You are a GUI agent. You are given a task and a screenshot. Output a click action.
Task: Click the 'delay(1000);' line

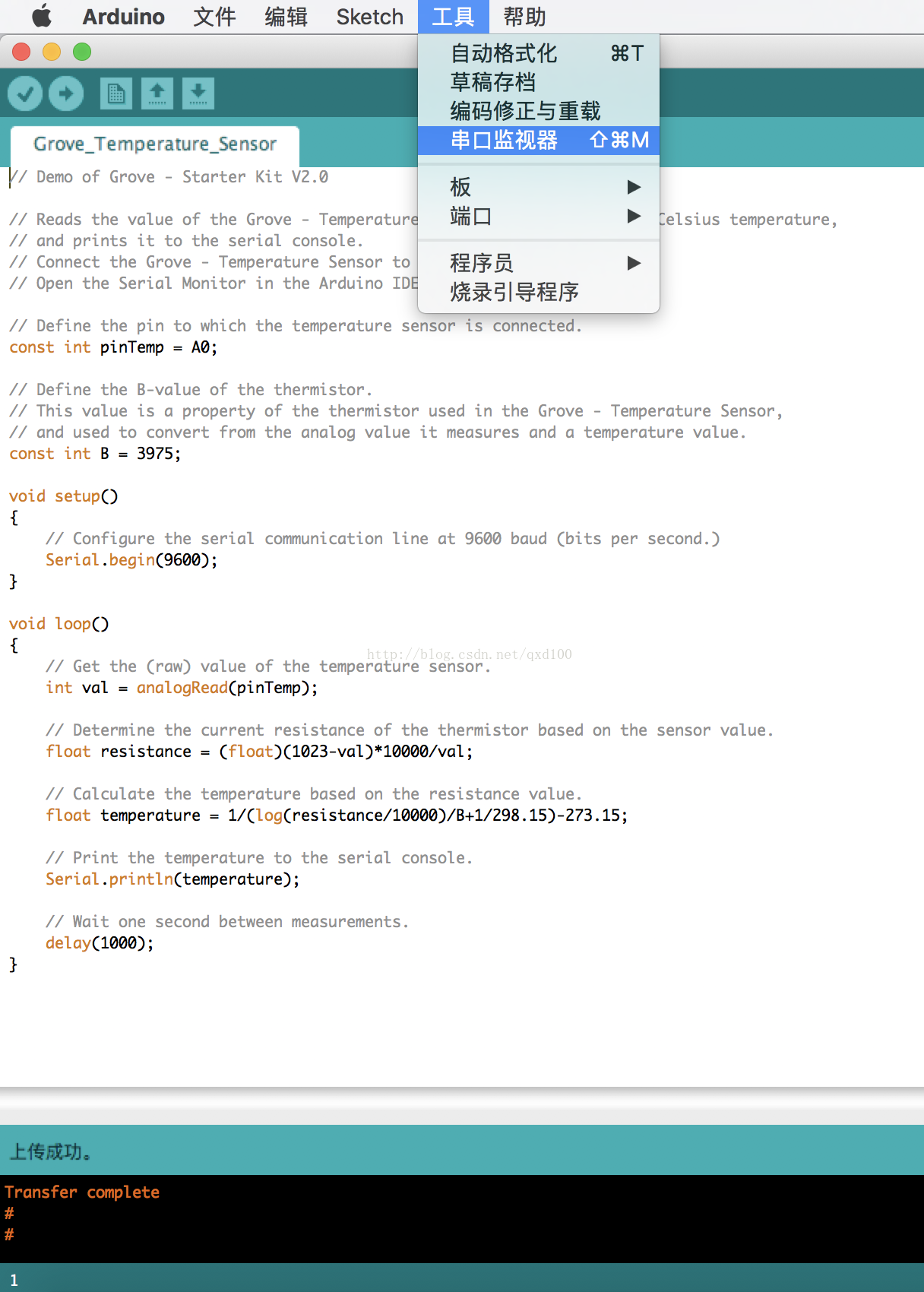[x=100, y=943]
